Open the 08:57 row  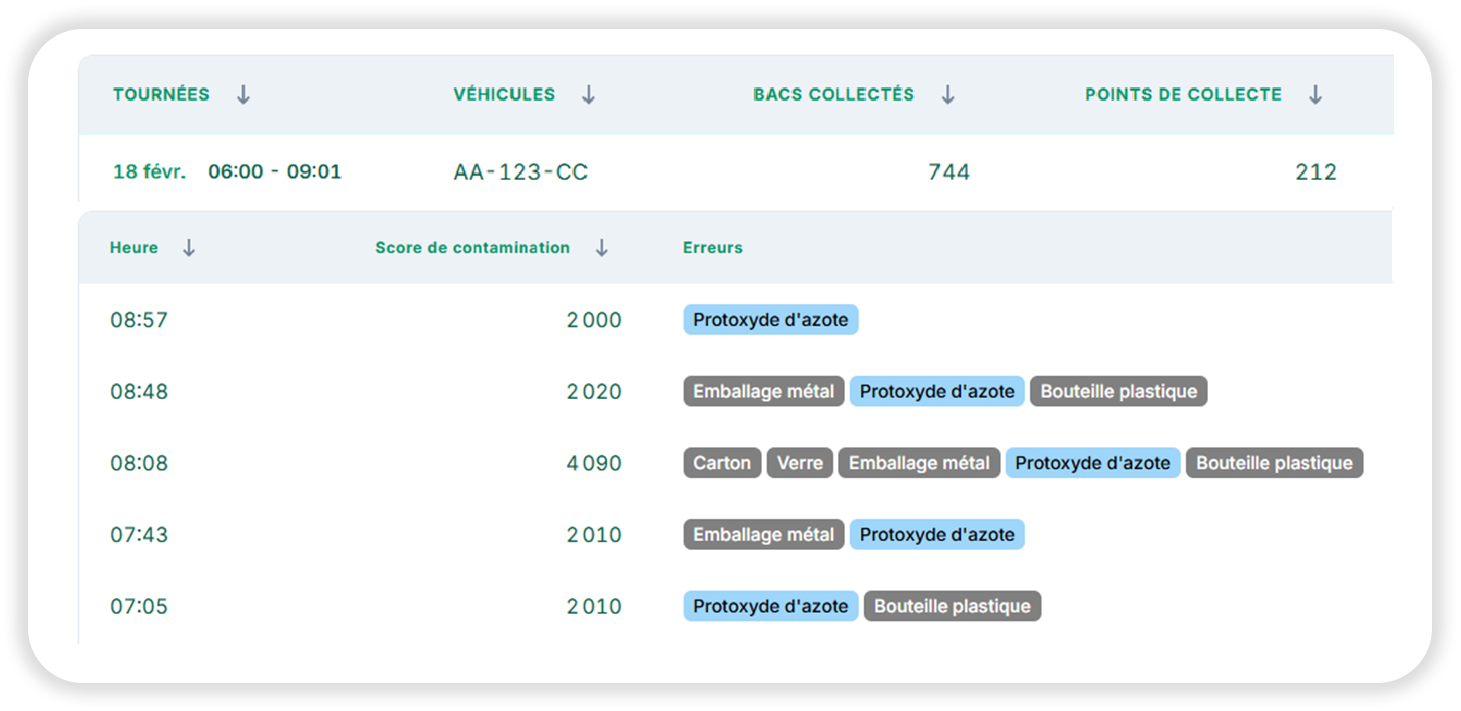735,320
